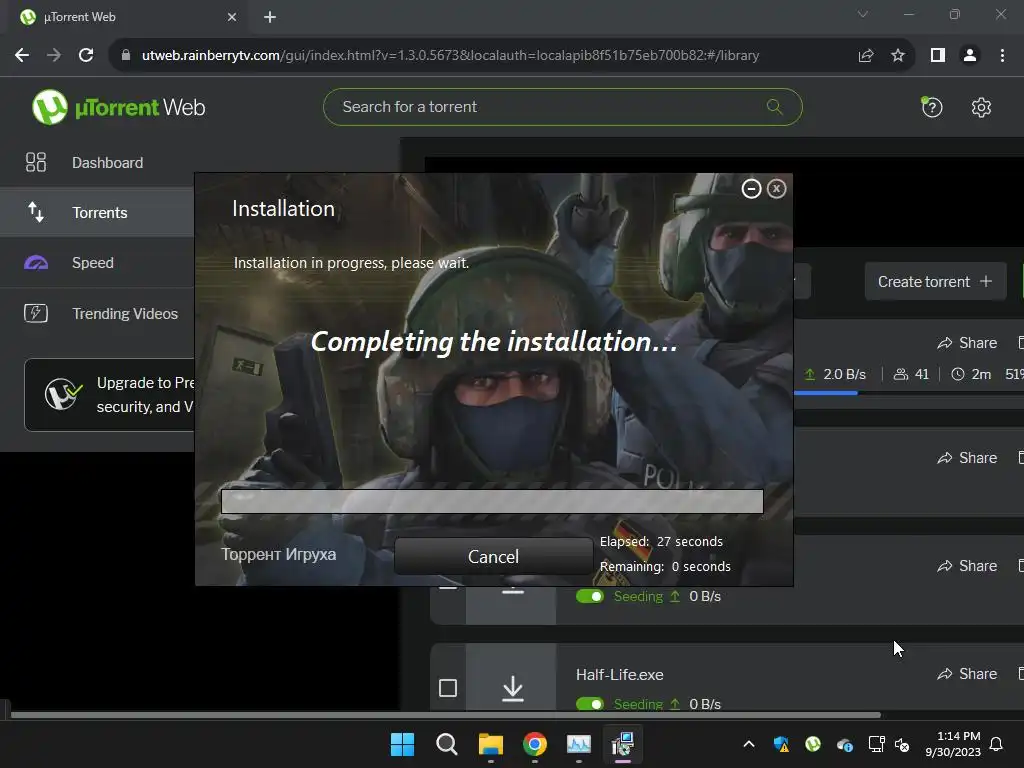Toggle seeding switch for Half-Life.exe
This screenshot has width=1024, height=768.
pyautogui.click(x=590, y=704)
